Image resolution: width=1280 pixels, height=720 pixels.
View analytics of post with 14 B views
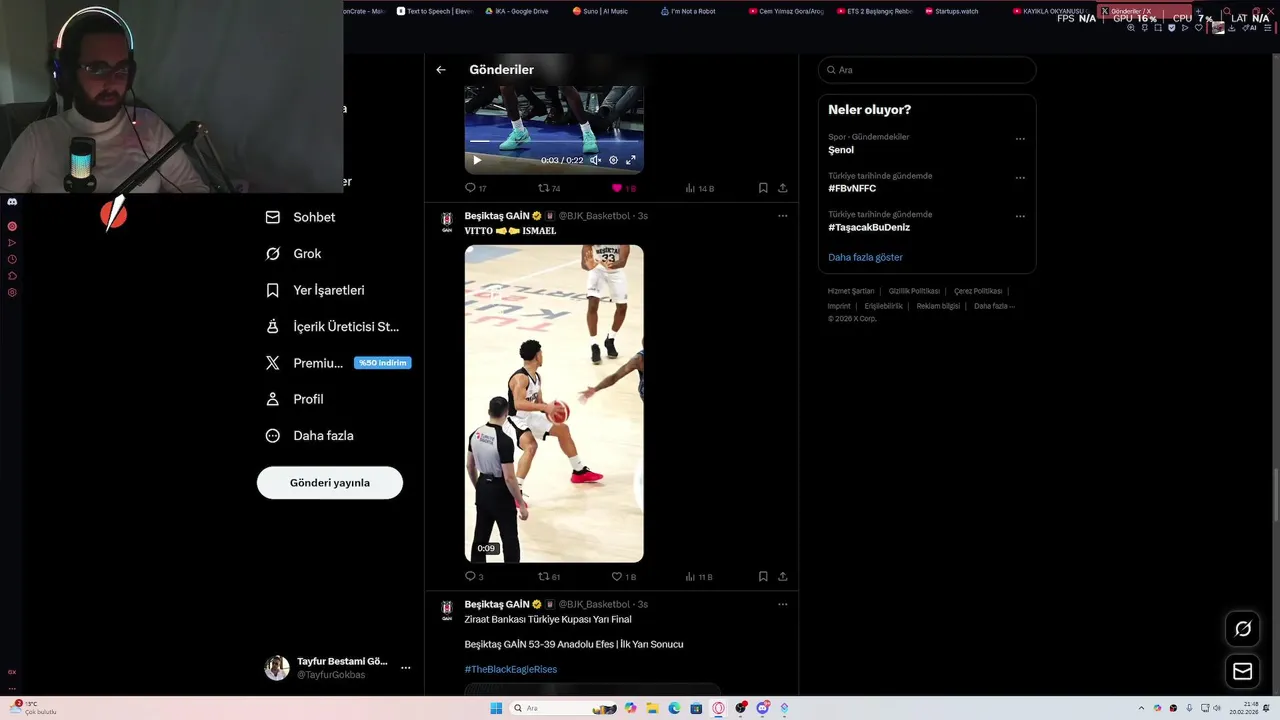[x=700, y=188]
